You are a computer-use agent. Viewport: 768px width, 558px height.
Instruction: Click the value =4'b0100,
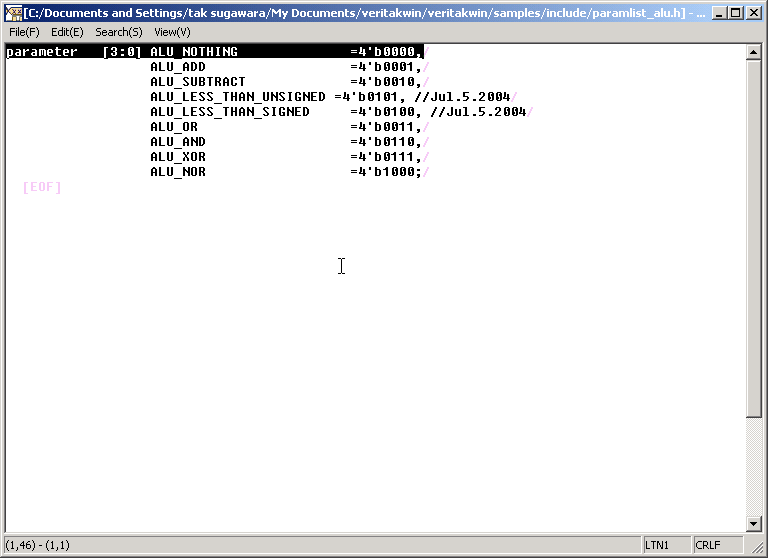386,112
